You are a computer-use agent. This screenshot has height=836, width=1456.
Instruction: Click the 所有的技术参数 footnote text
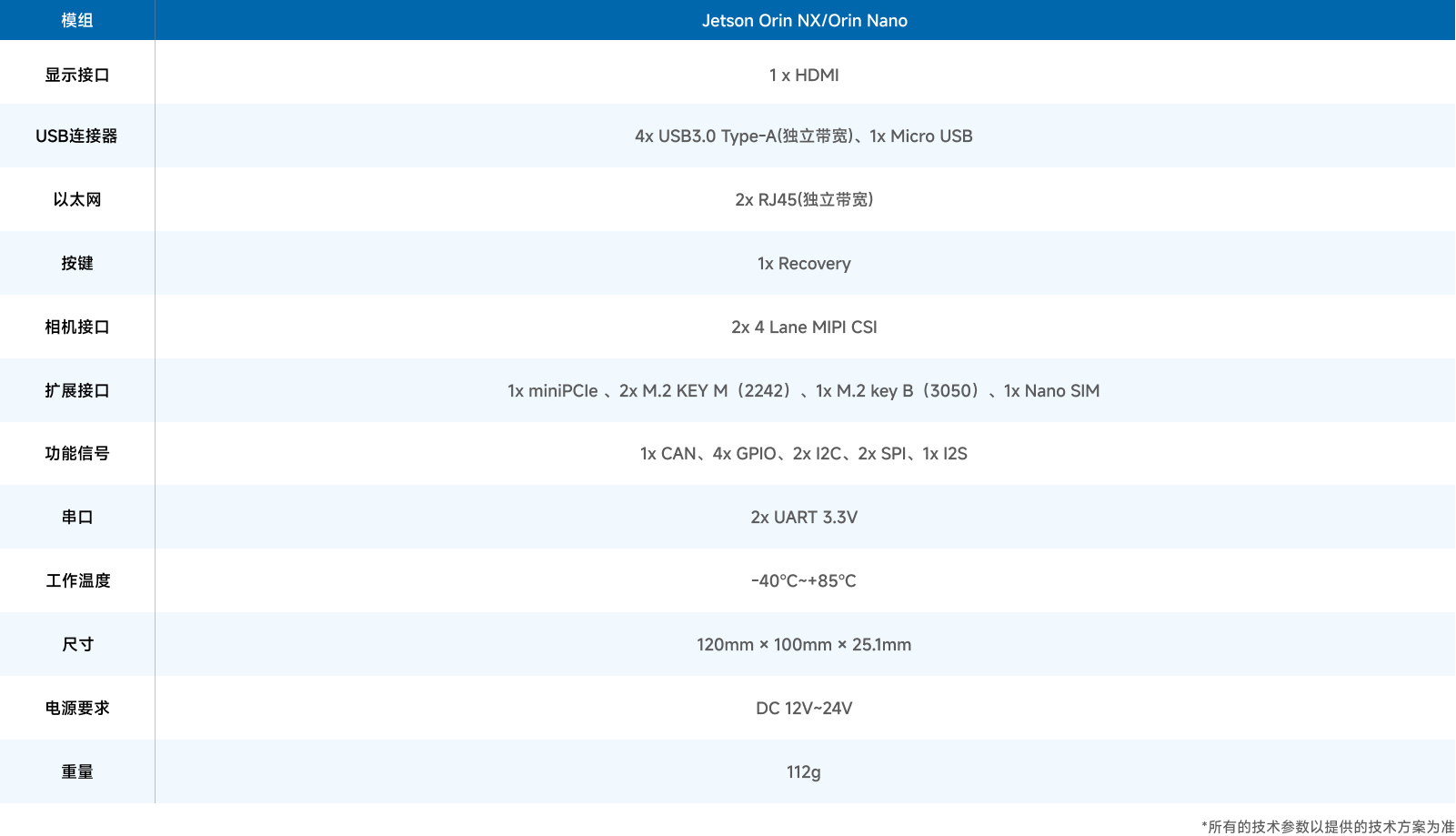click(x=1328, y=826)
